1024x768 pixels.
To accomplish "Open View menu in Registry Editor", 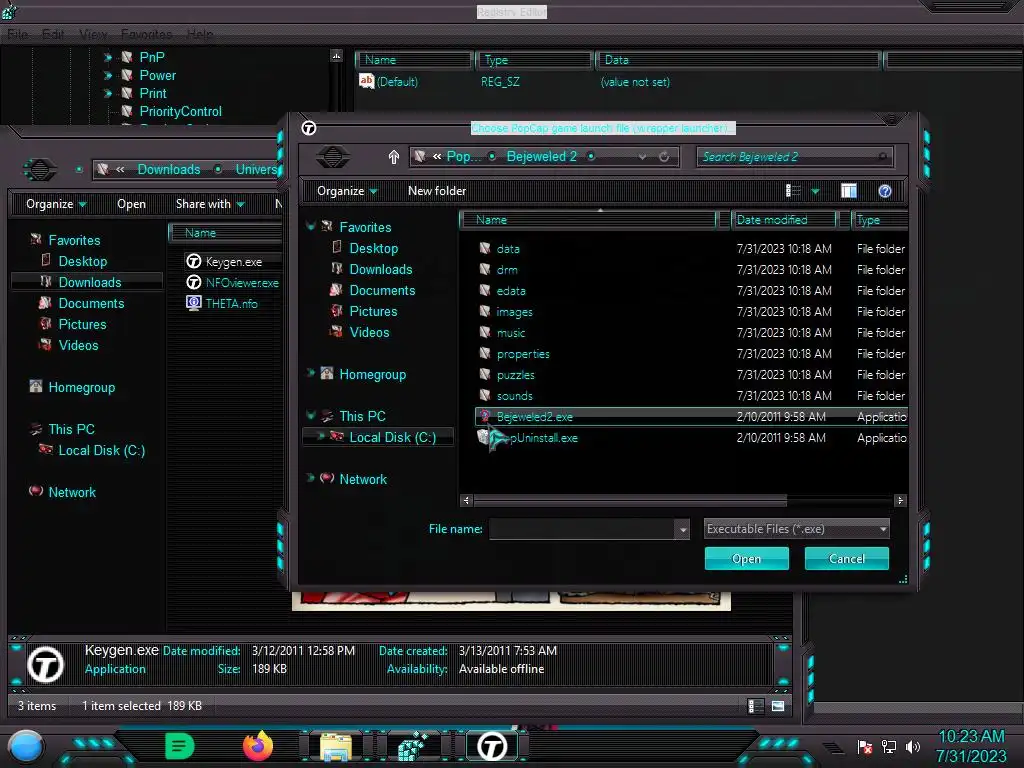I will pos(93,34).
